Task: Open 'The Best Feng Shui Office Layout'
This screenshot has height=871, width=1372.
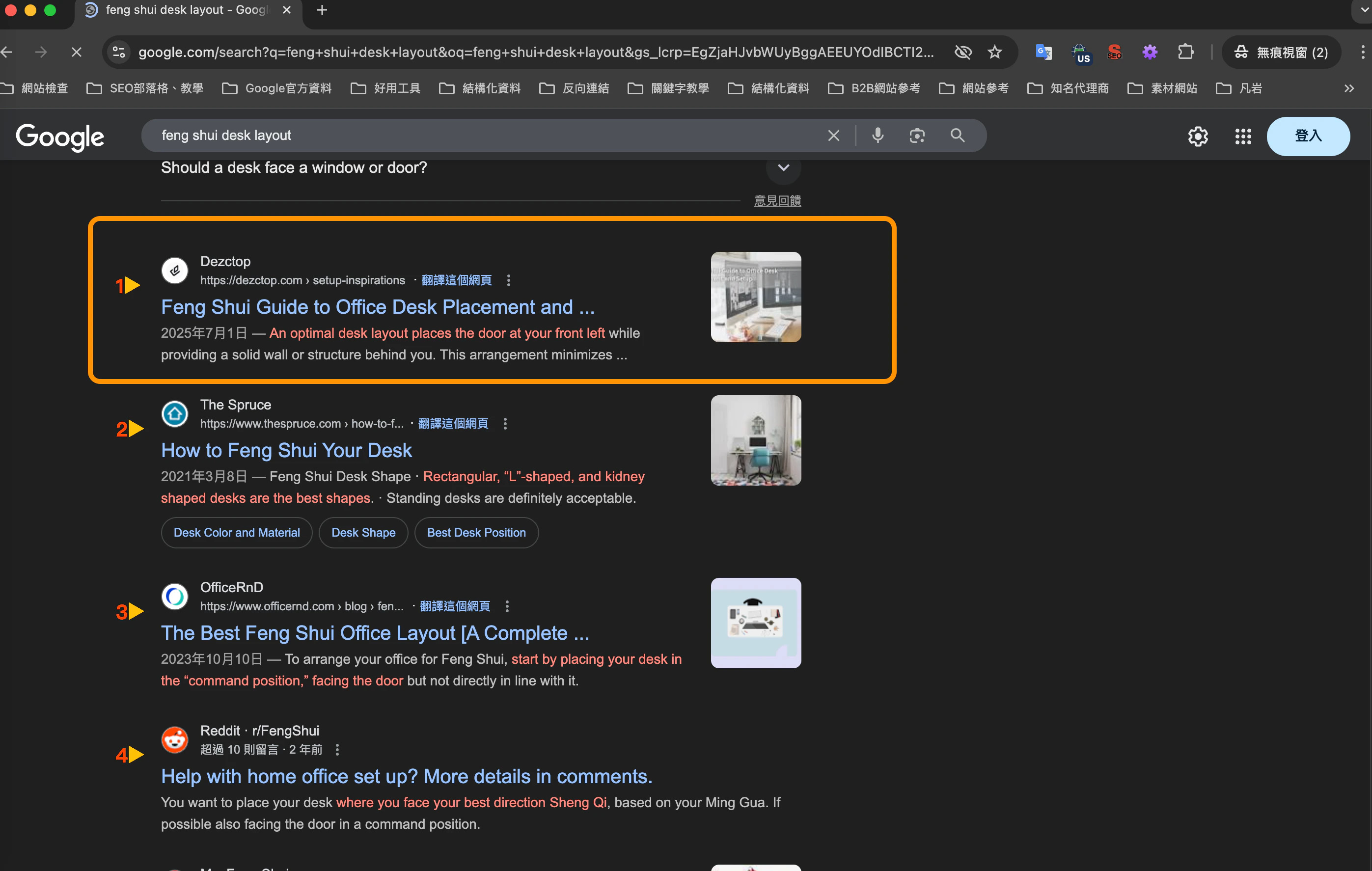Action: coord(375,633)
